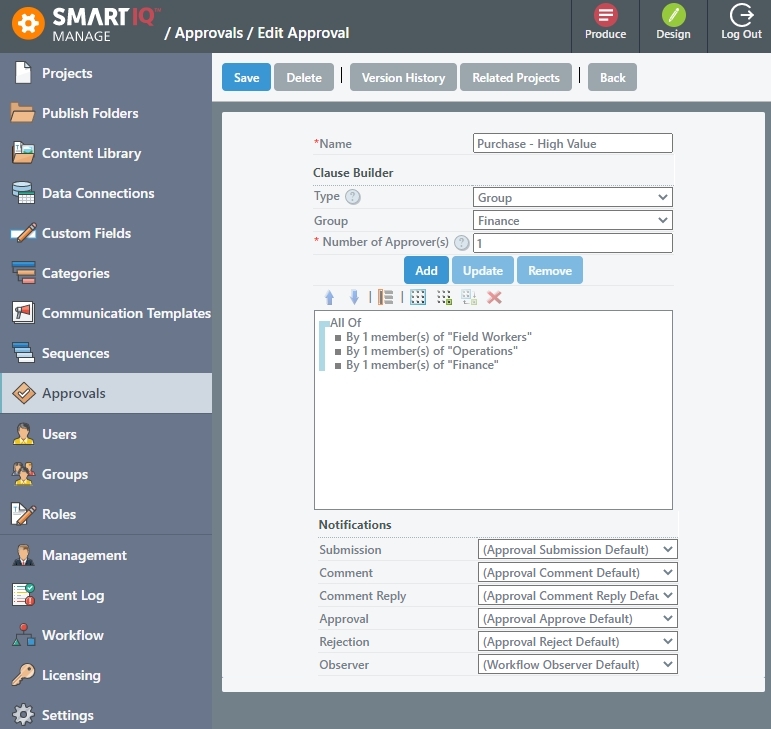
Task: Click the Publish Folders folder icon
Action: [23, 113]
